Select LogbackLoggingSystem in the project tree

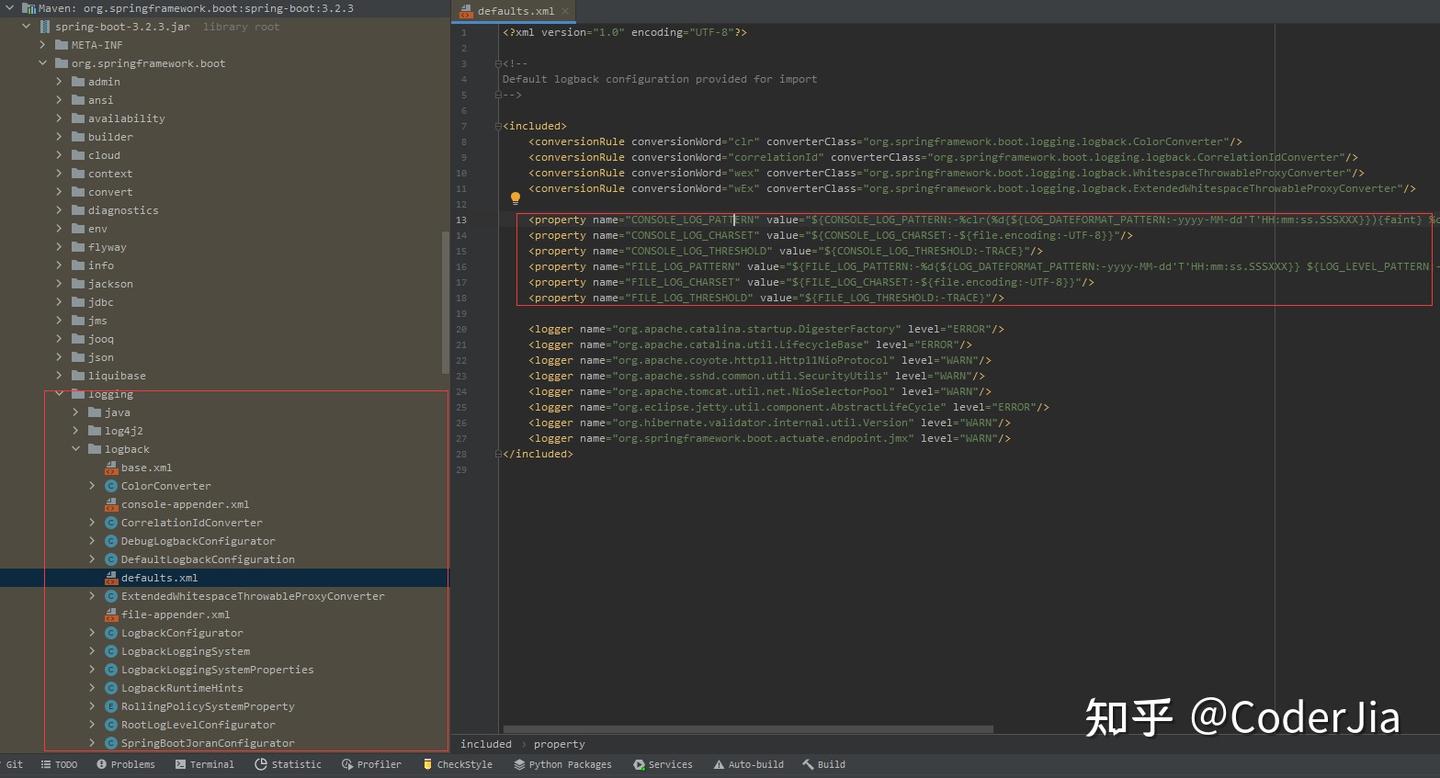(185, 652)
